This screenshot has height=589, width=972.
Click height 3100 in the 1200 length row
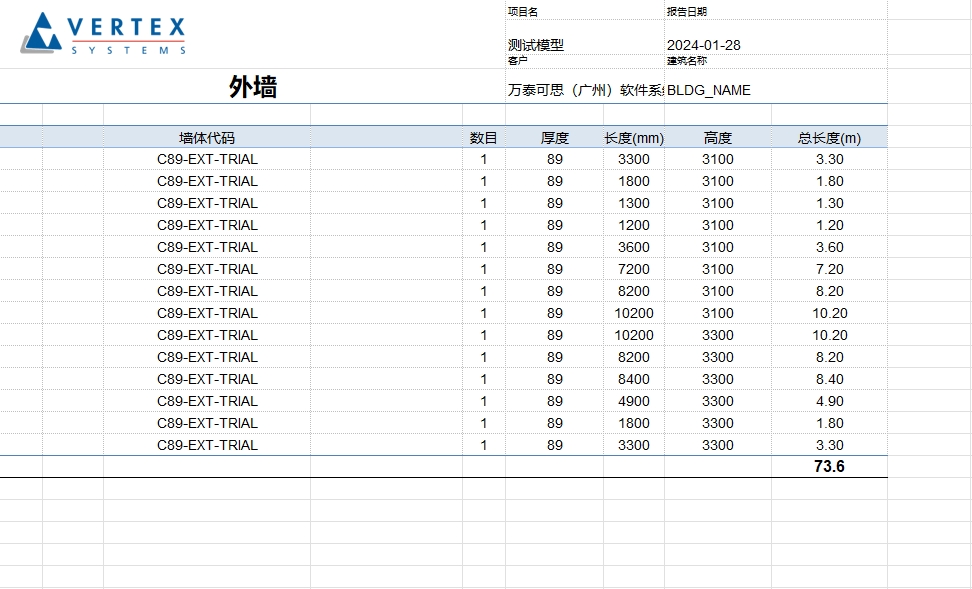[718, 225]
